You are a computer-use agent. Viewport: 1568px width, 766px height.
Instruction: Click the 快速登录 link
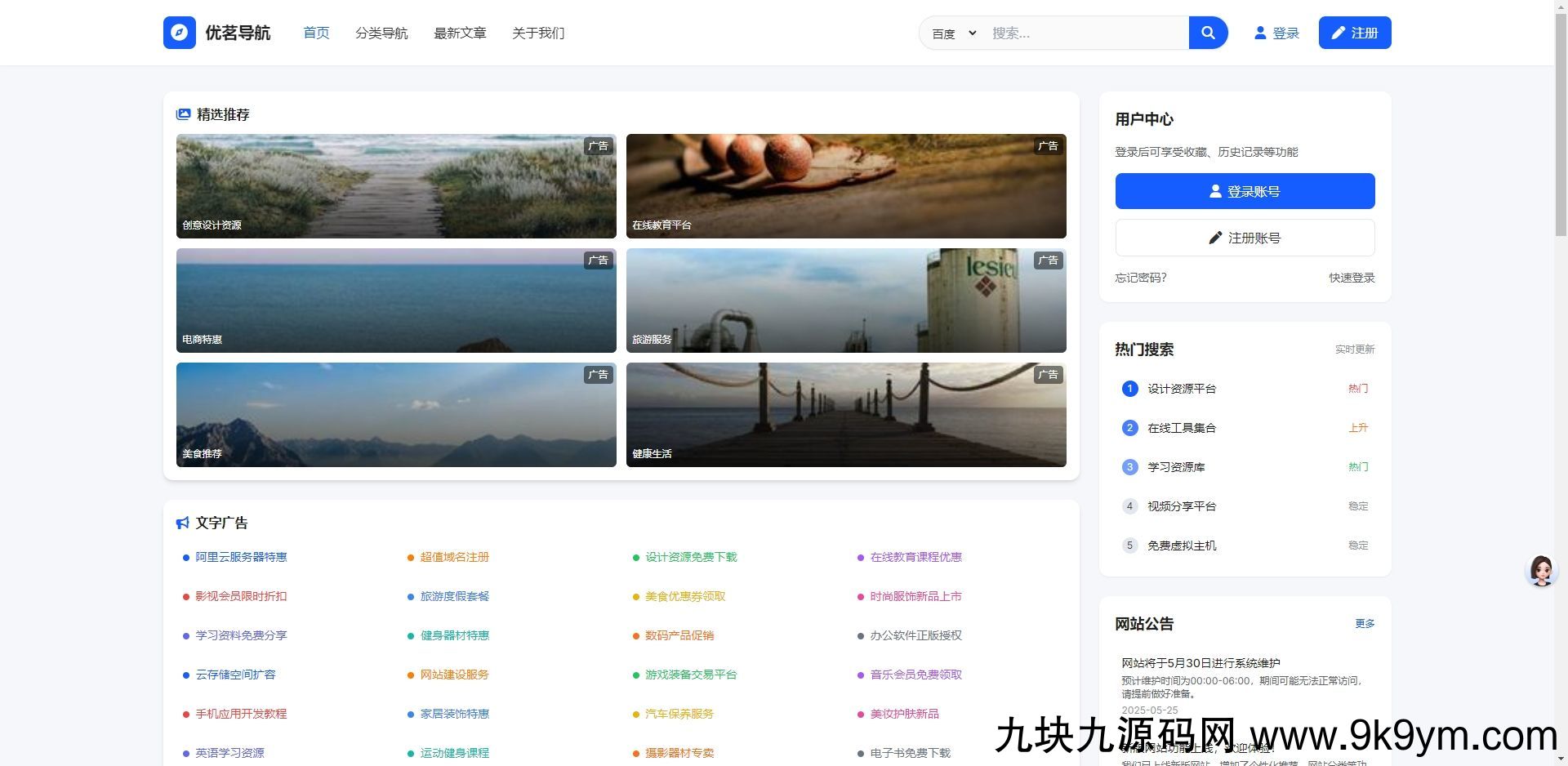(1351, 278)
